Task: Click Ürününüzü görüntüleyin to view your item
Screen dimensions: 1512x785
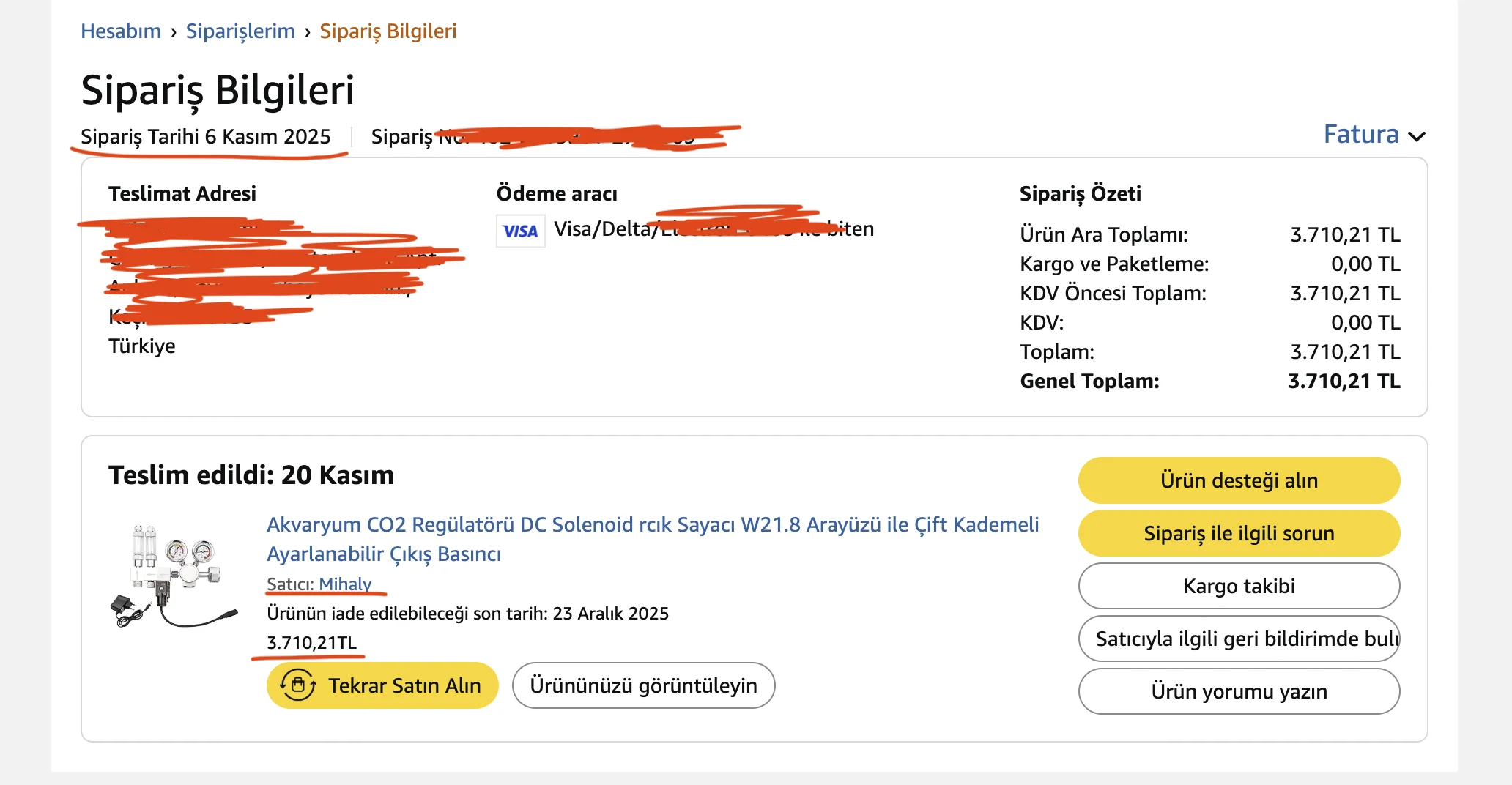Action: [x=643, y=685]
